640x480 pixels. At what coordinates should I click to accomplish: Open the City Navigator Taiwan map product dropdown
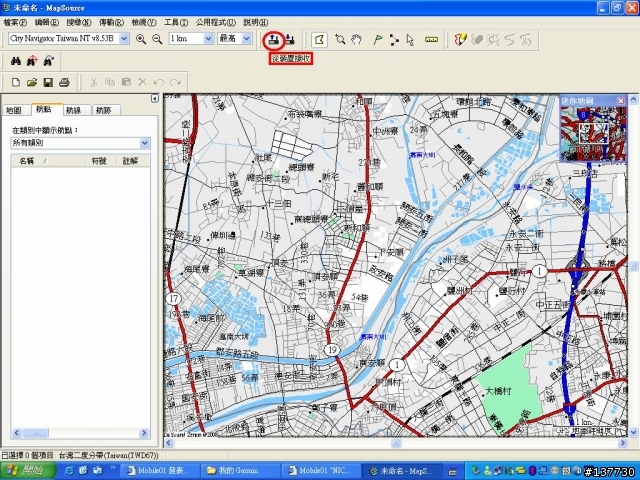tap(124, 39)
